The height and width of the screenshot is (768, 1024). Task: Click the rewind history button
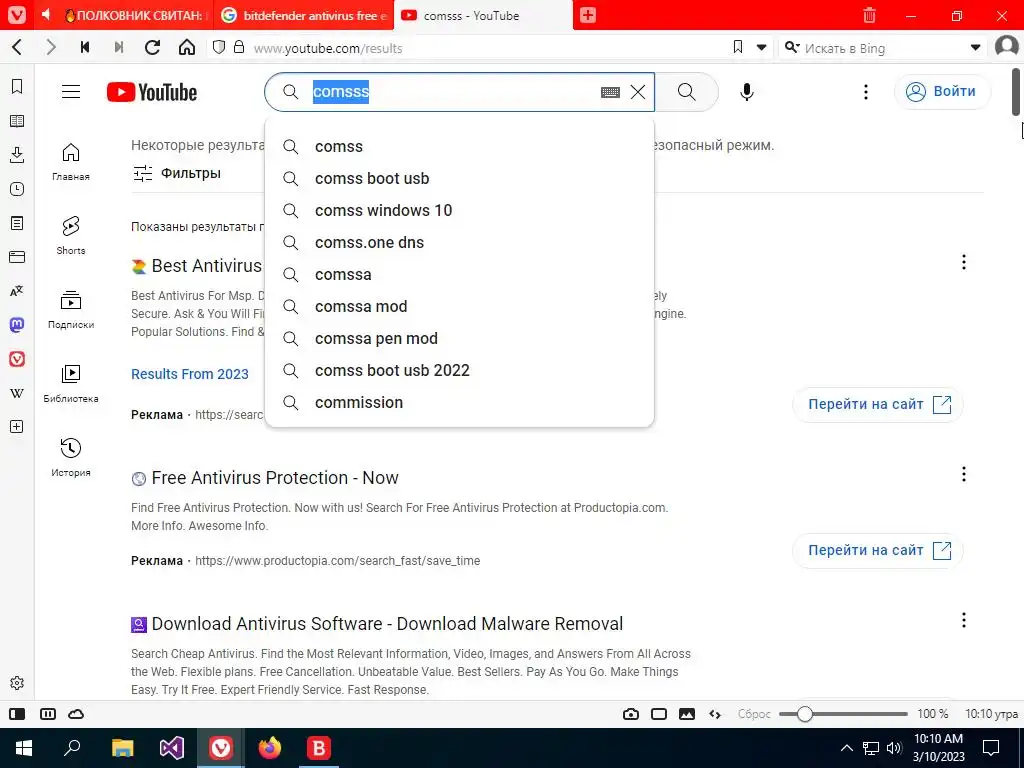point(85,48)
